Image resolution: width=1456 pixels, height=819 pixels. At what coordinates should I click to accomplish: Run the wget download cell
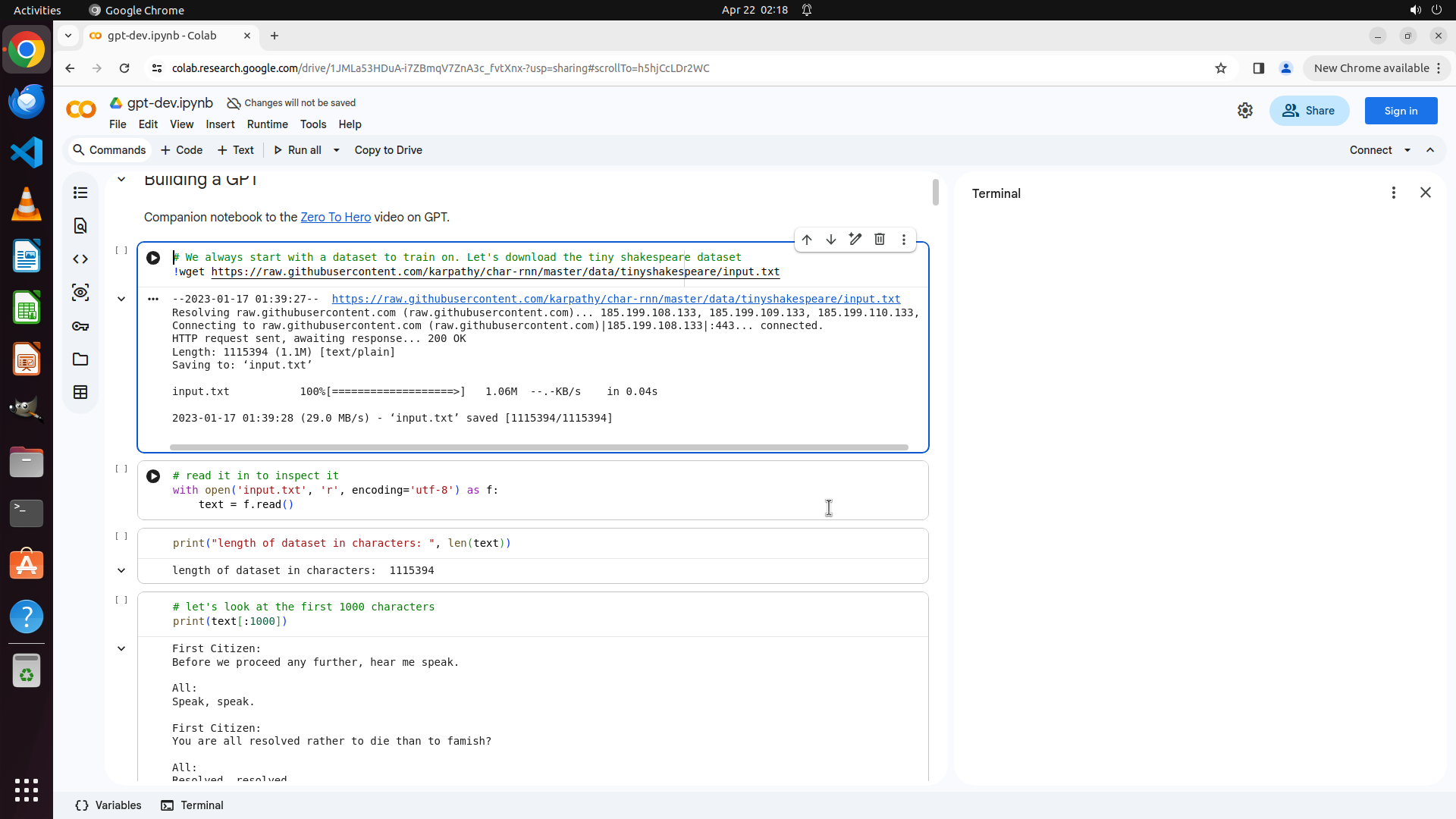[153, 258]
